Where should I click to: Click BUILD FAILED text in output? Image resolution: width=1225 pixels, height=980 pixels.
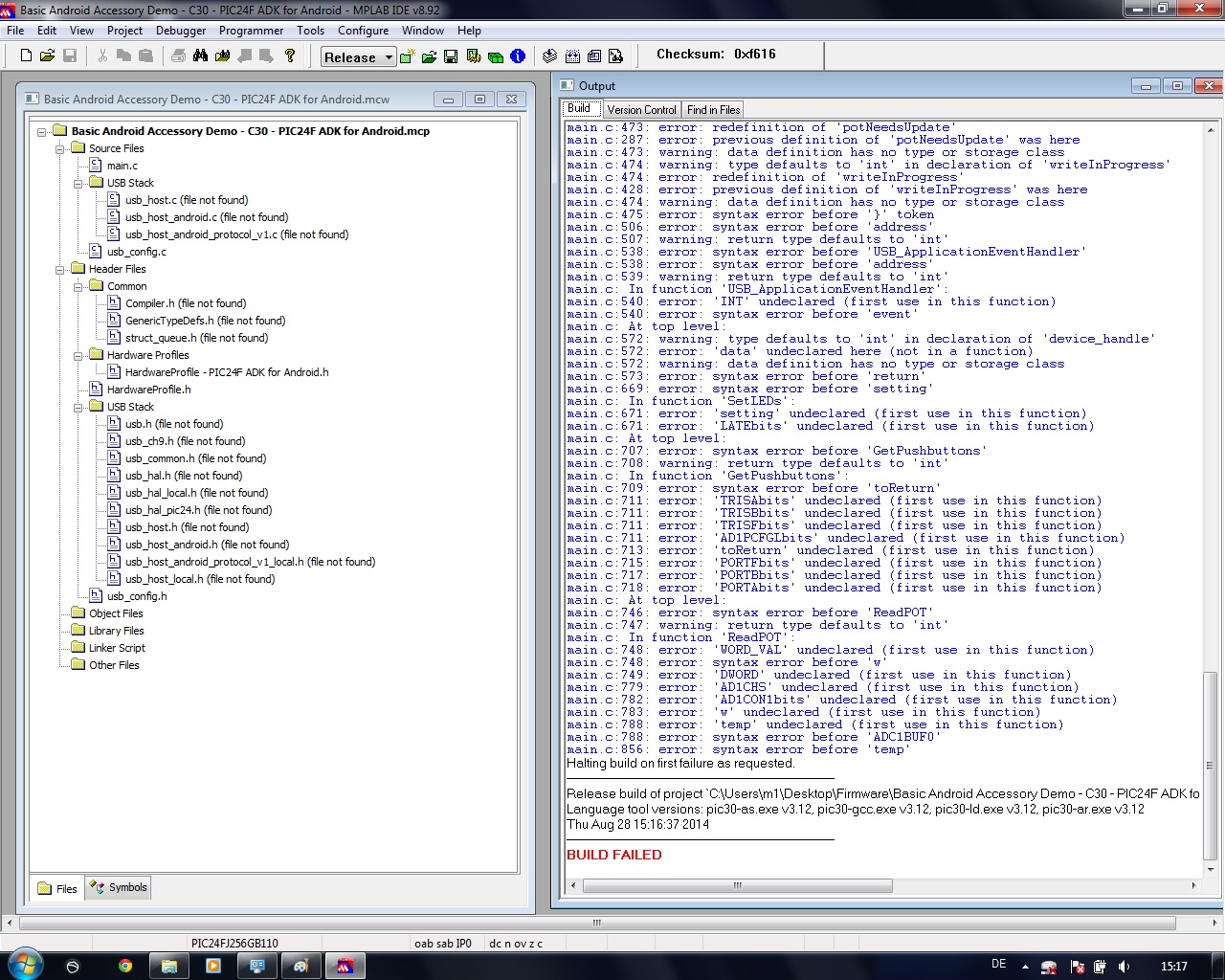[614, 855]
